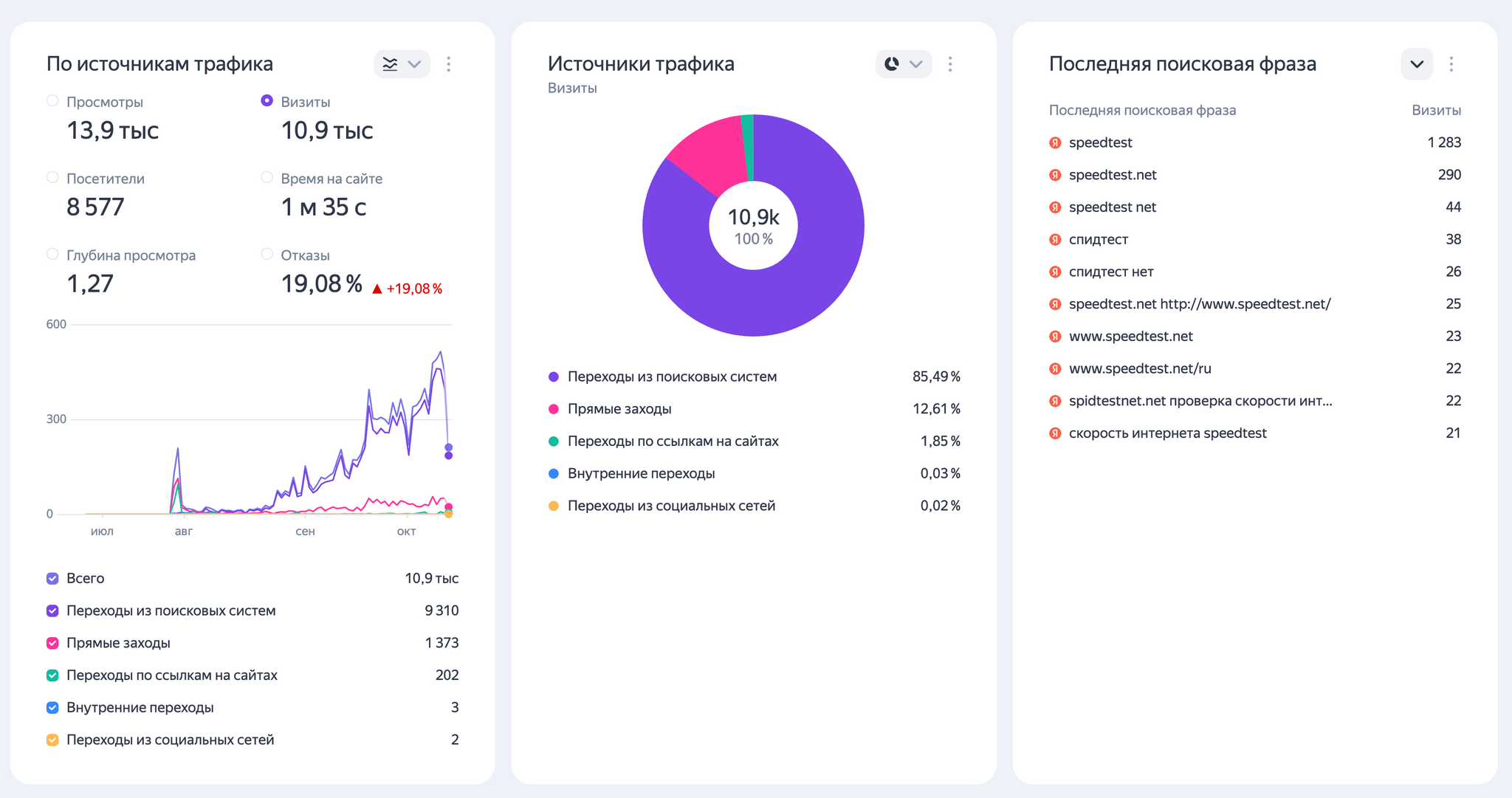
Task: Click Yandex icon beside 'www.speedtest.net/ru'
Action: pyautogui.click(x=1055, y=368)
